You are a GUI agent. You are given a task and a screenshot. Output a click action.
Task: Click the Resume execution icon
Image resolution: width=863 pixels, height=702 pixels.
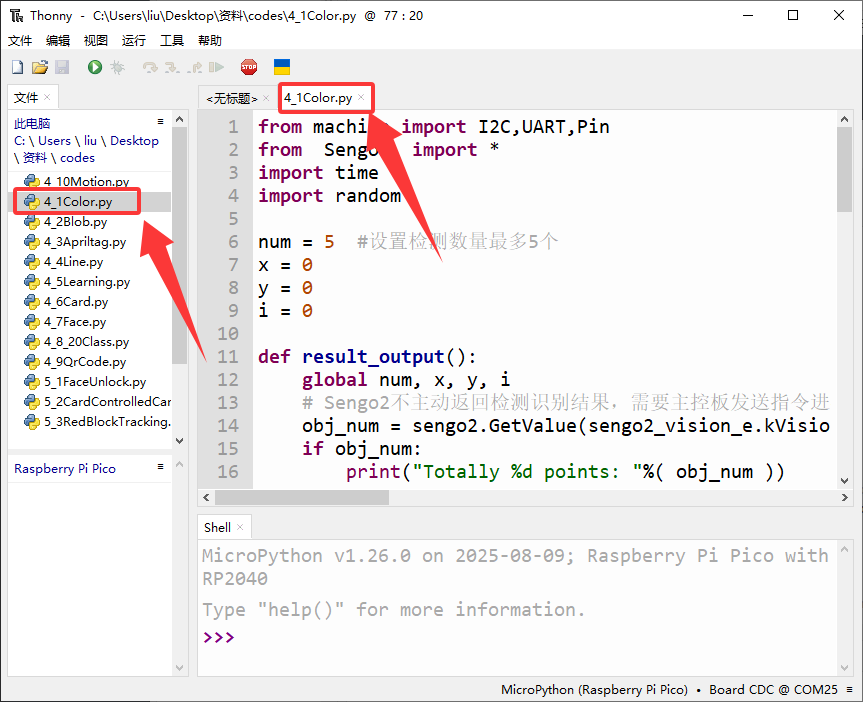(x=216, y=67)
